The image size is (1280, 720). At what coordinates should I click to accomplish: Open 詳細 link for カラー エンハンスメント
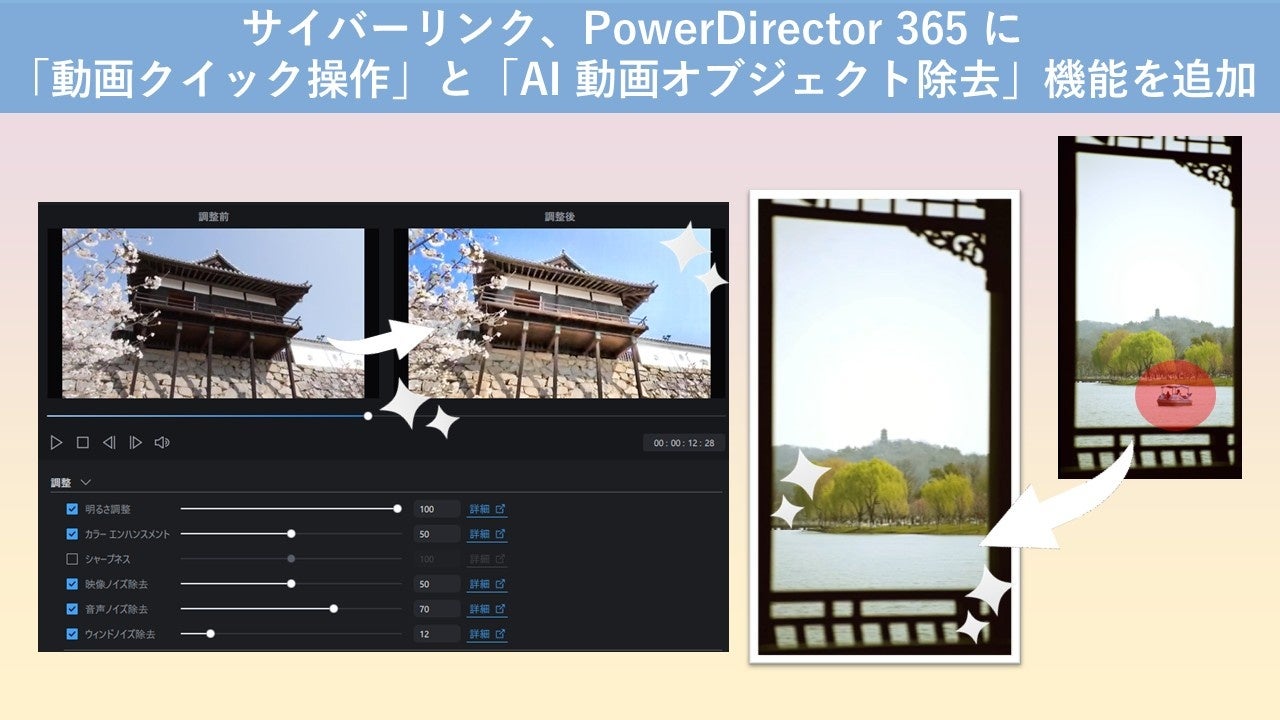point(488,534)
